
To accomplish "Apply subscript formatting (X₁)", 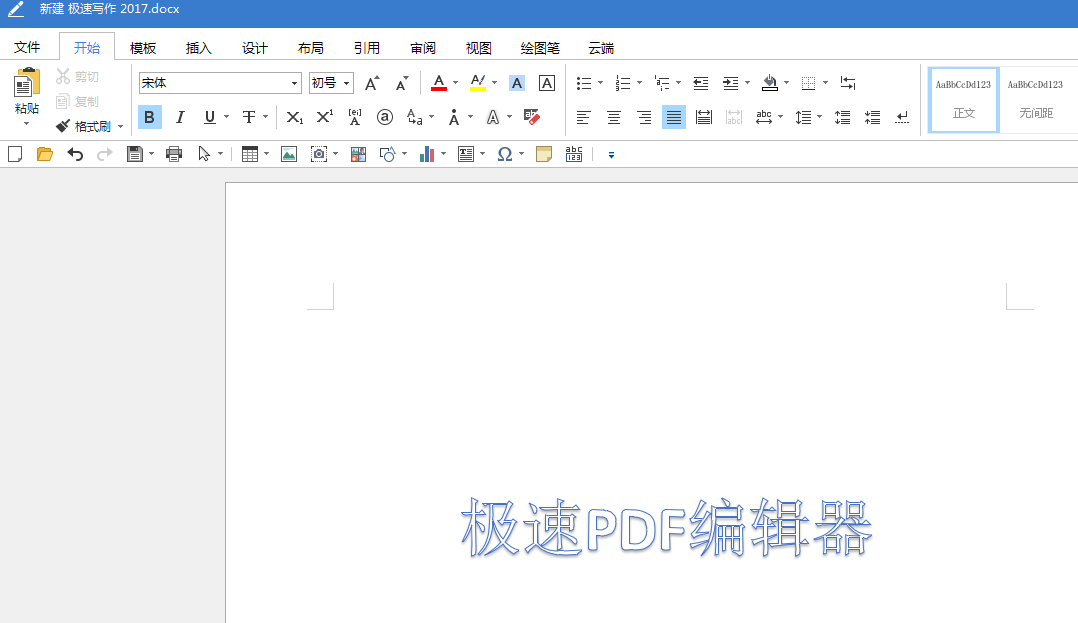I will click(x=294, y=118).
